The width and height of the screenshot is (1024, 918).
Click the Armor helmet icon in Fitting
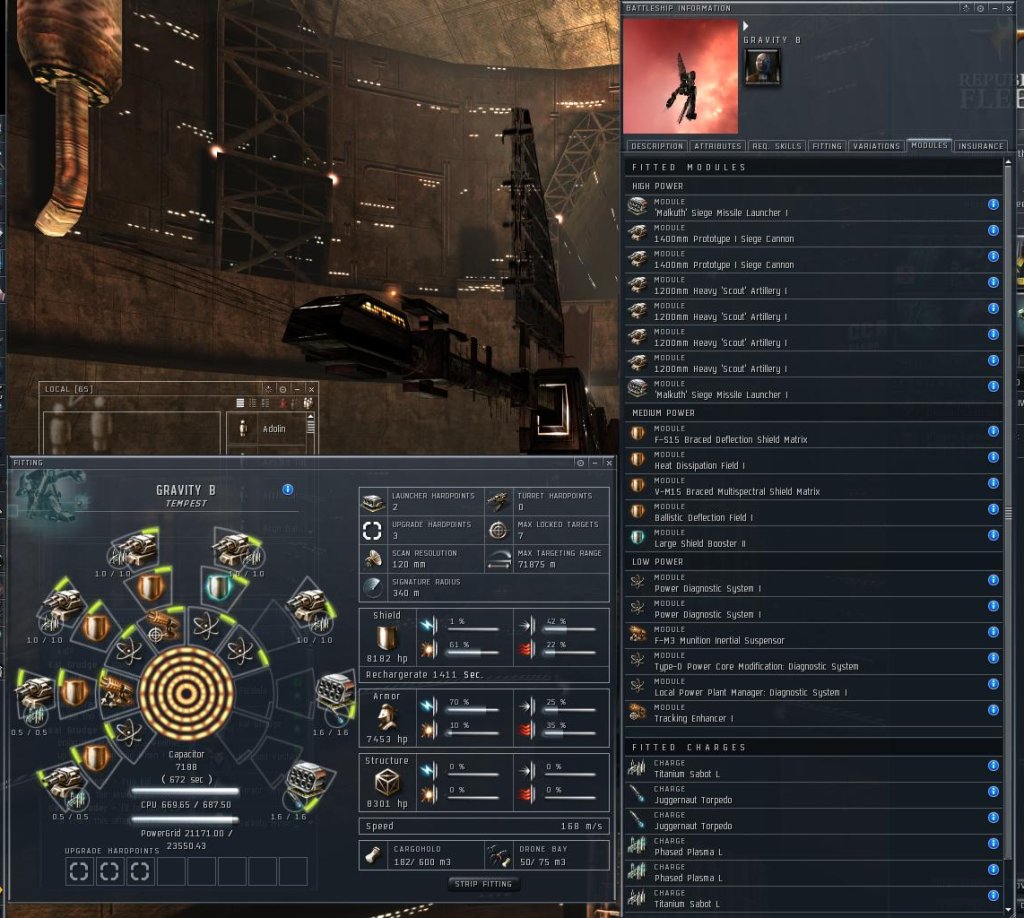pos(387,718)
